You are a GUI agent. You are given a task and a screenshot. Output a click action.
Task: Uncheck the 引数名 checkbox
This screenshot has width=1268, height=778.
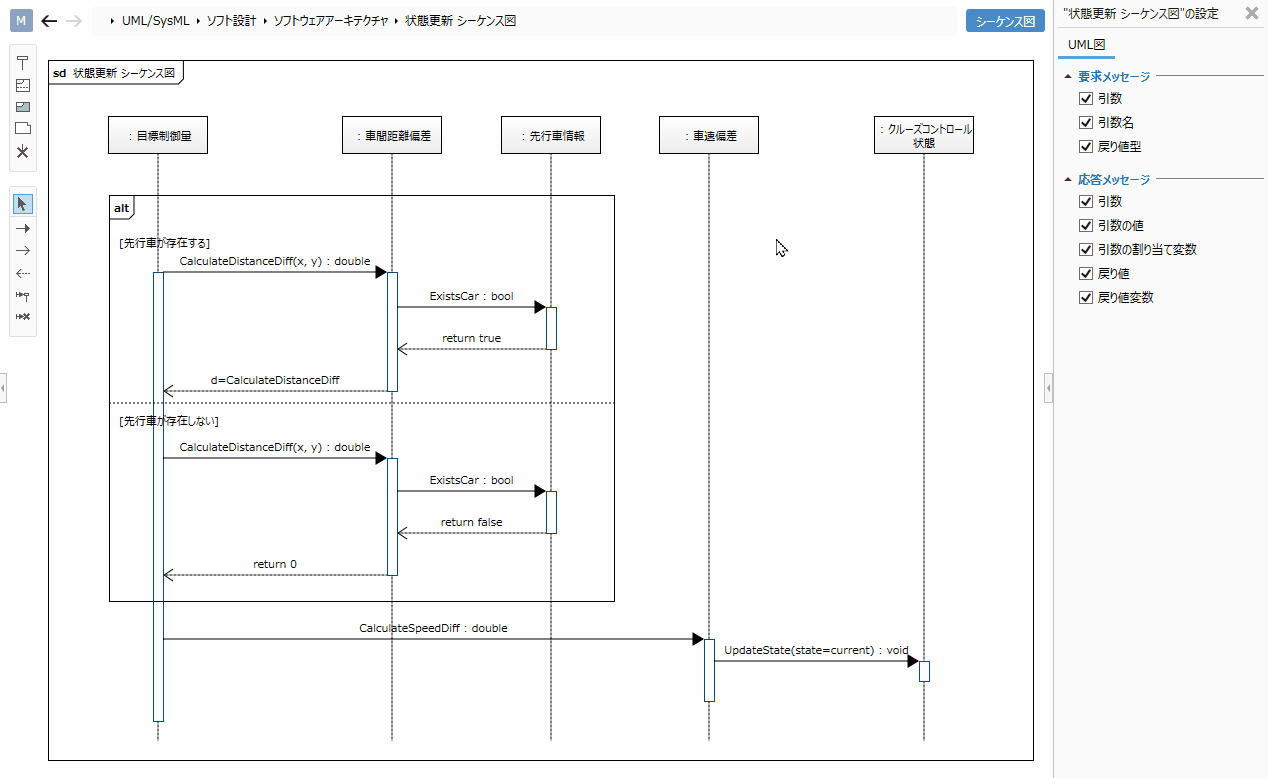point(1085,122)
